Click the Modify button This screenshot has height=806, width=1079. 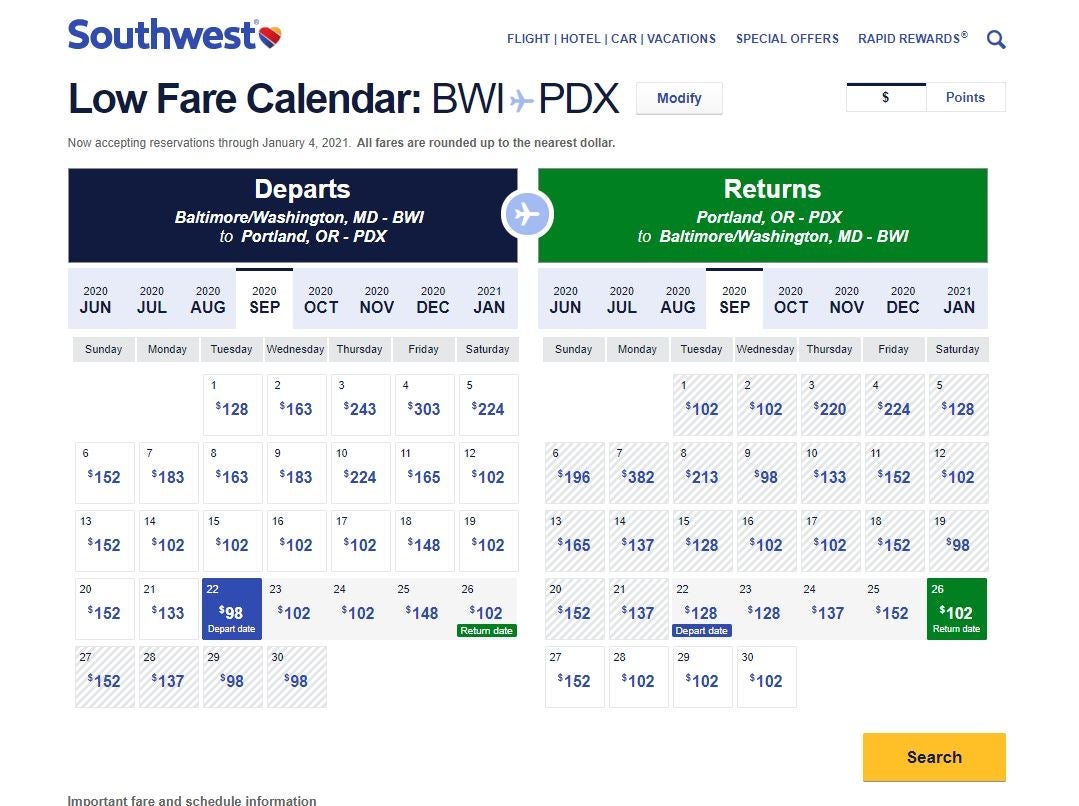pyautogui.click(x=679, y=98)
